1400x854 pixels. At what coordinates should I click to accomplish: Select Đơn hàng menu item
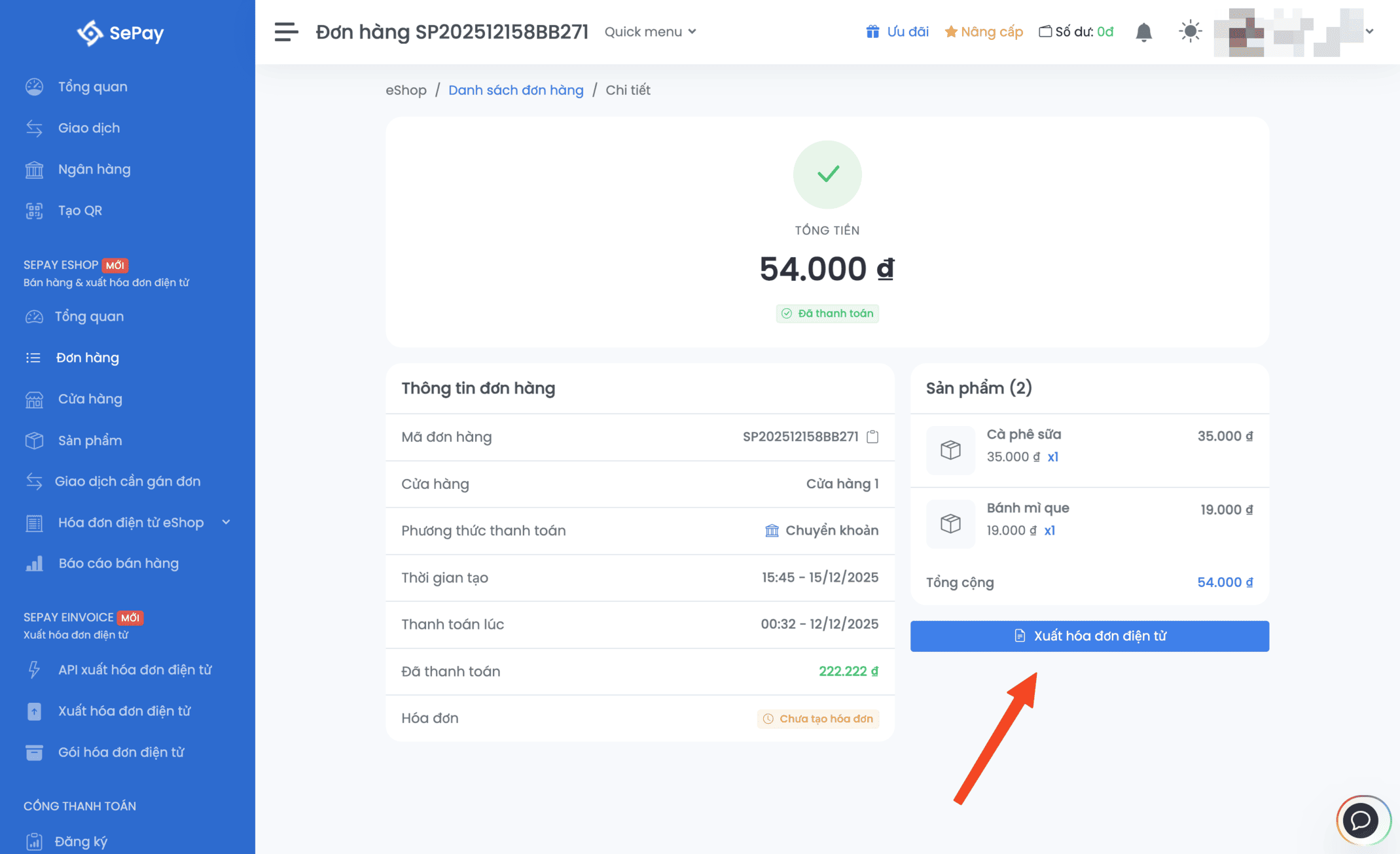click(x=87, y=357)
